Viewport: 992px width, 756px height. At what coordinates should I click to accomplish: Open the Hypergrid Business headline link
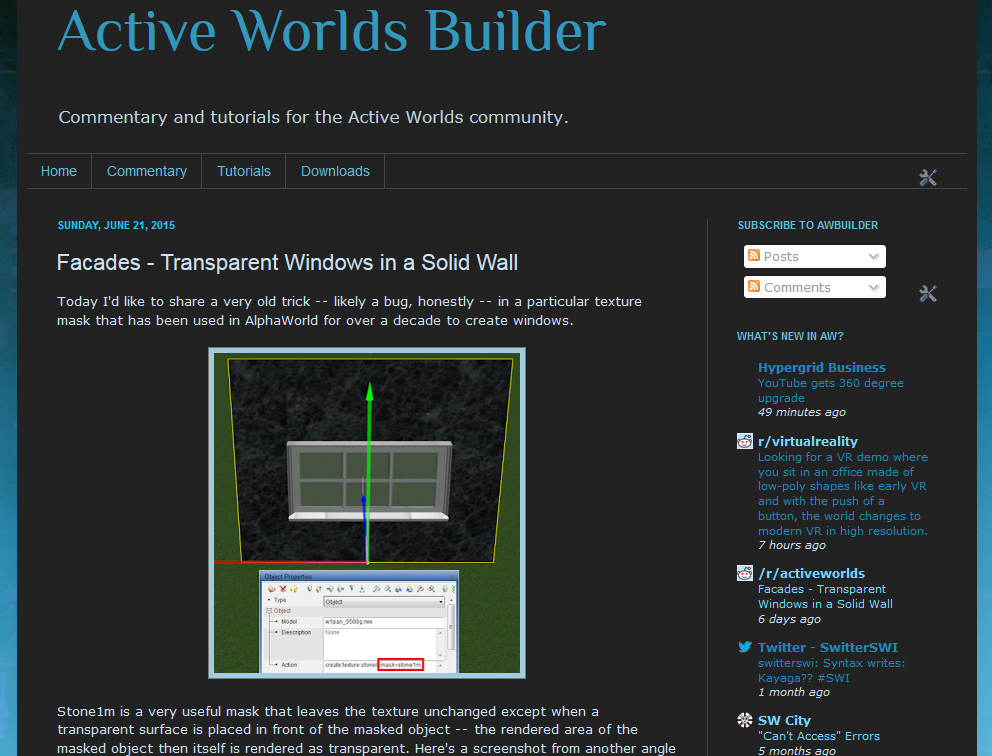[821, 367]
